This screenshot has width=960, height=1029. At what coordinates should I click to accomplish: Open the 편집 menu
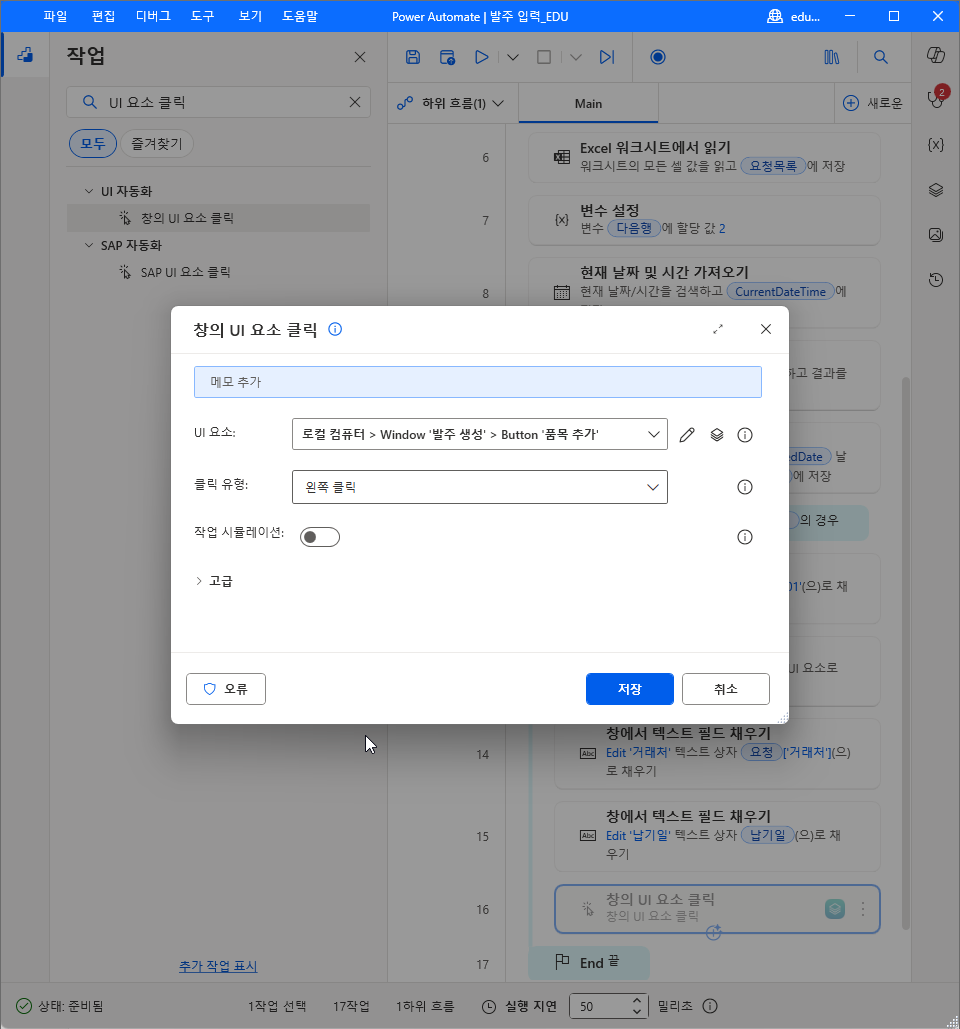103,16
